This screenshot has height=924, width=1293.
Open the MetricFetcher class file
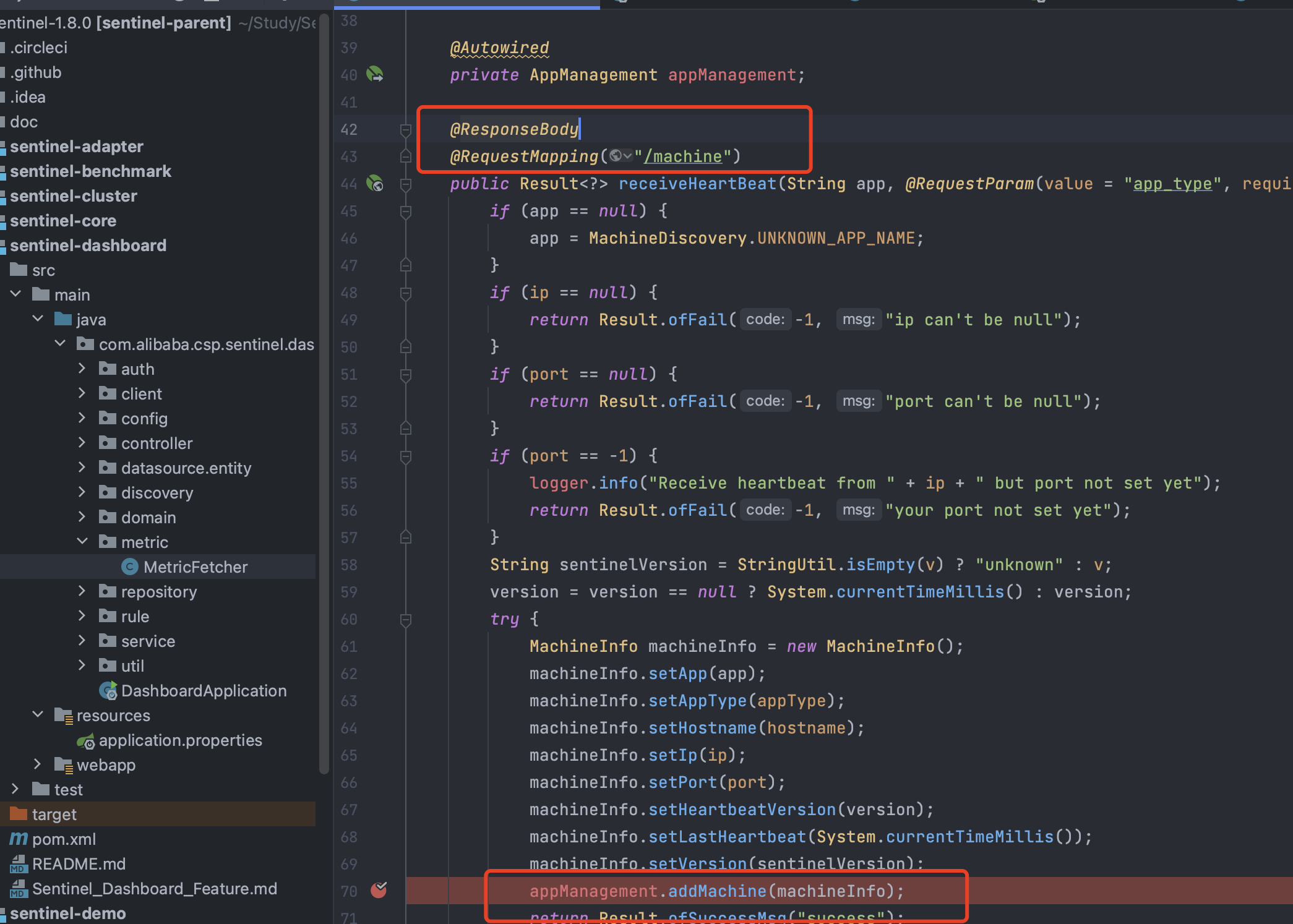click(195, 567)
